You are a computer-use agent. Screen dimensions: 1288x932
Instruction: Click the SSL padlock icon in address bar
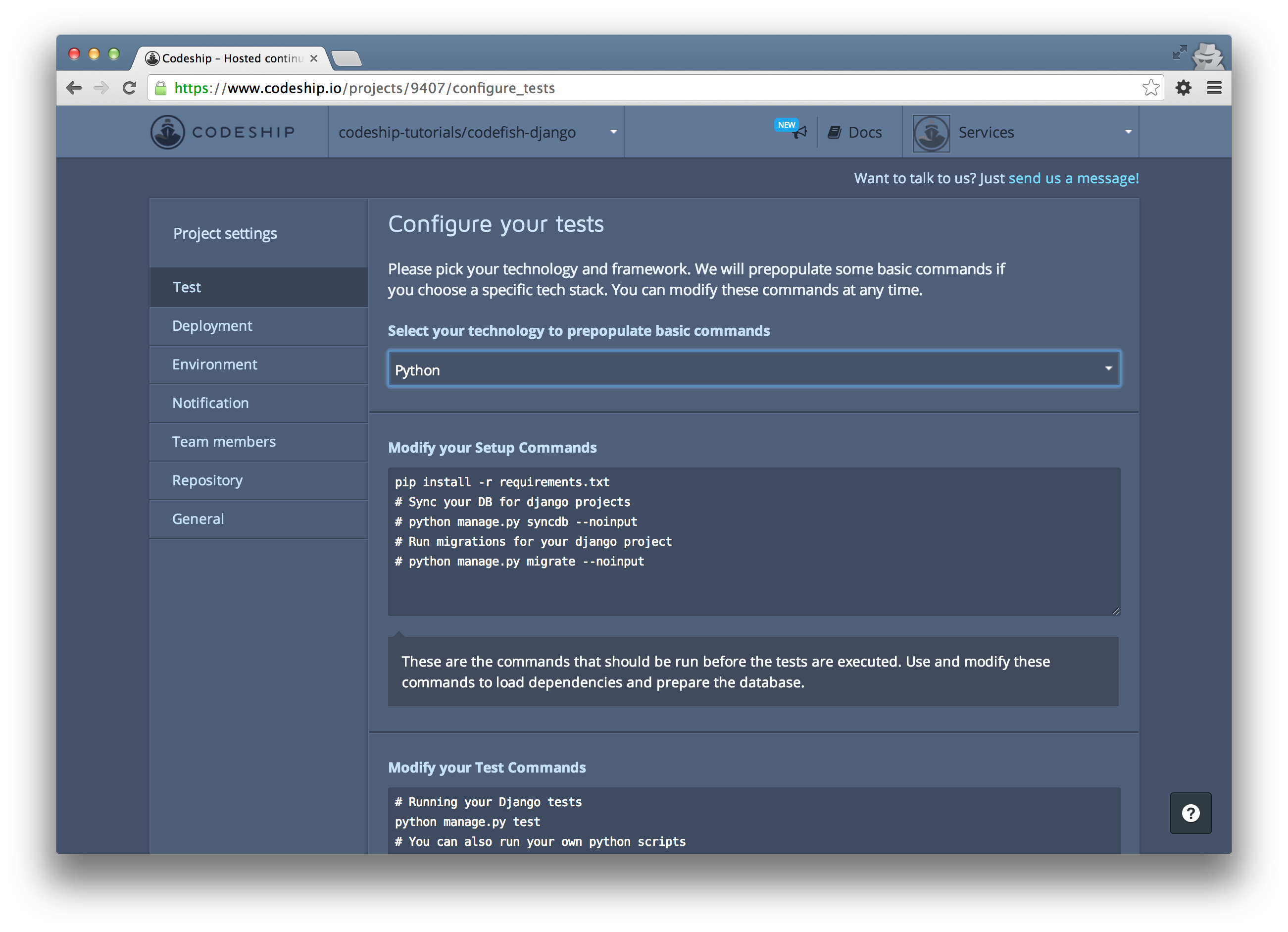tap(161, 88)
